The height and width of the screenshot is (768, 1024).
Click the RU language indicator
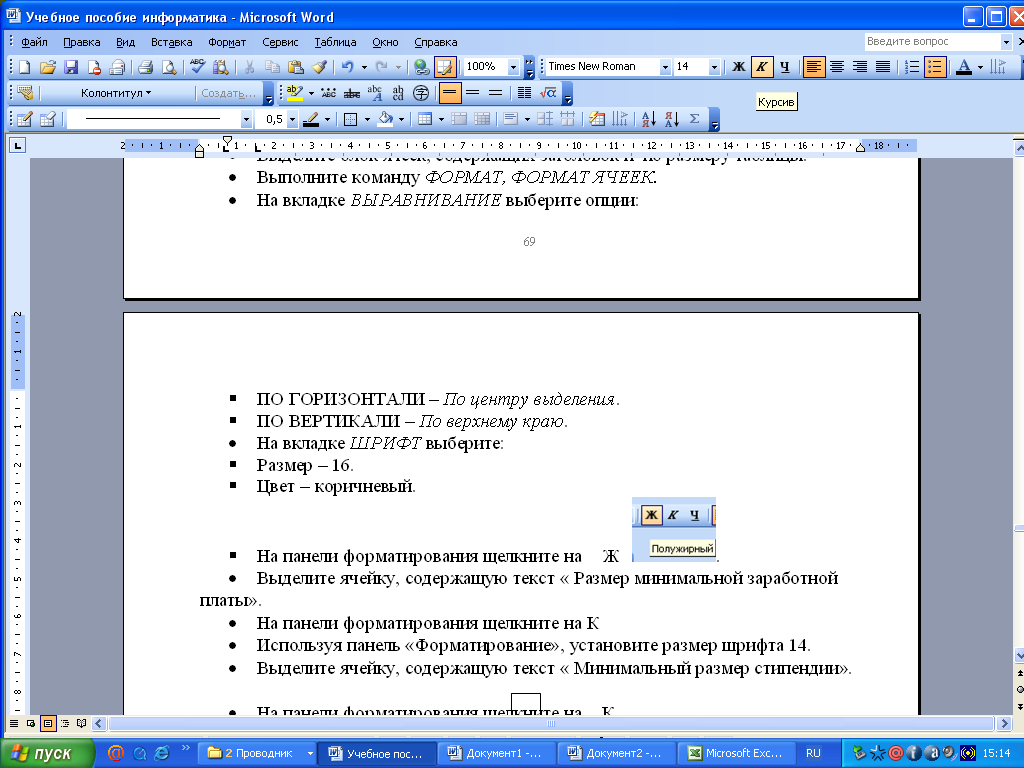tap(813, 753)
